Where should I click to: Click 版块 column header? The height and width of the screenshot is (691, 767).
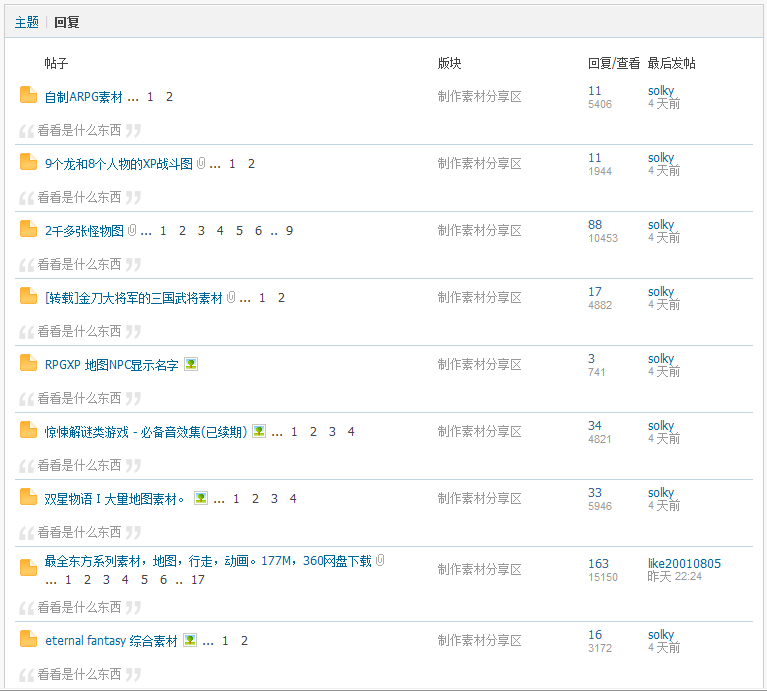coord(450,63)
